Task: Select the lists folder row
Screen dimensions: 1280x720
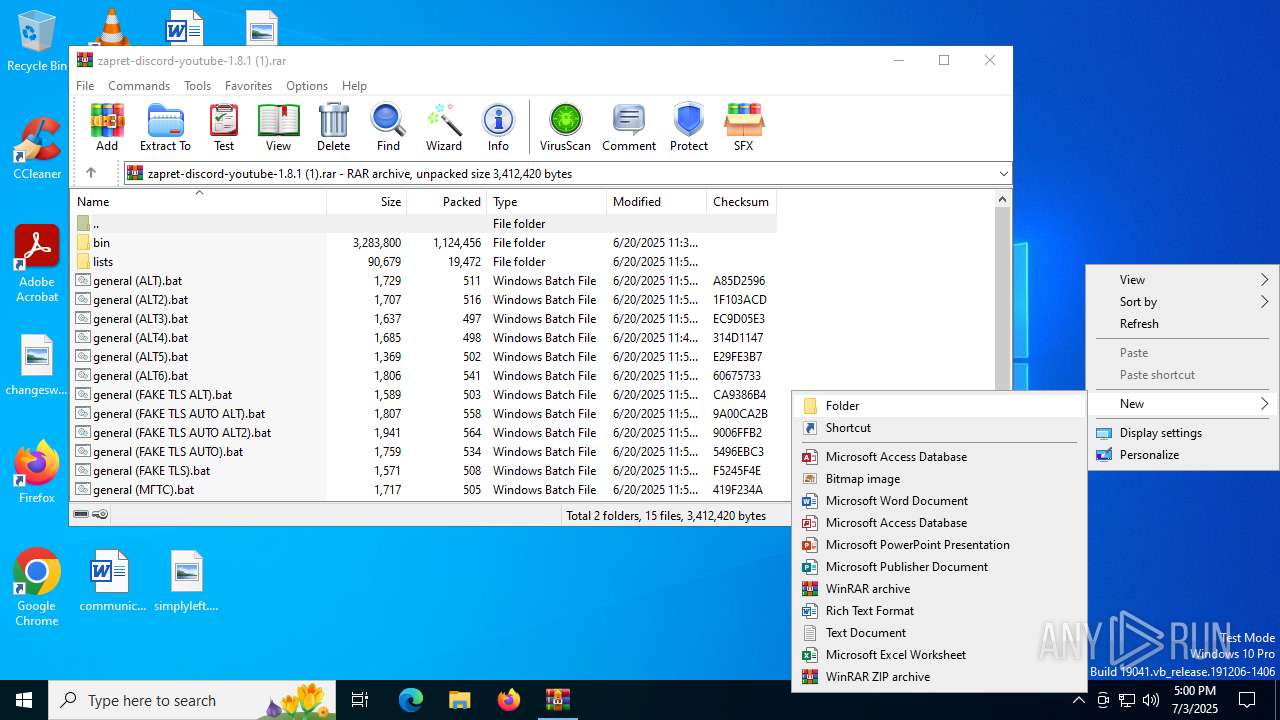Action: pyautogui.click(x=424, y=262)
